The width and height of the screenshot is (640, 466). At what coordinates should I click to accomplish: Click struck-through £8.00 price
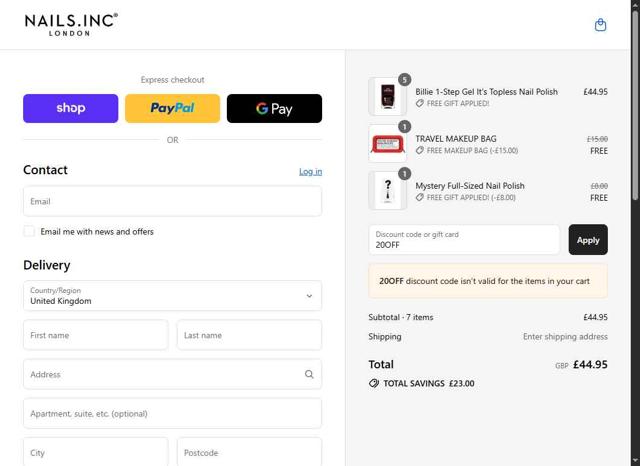pos(599,186)
